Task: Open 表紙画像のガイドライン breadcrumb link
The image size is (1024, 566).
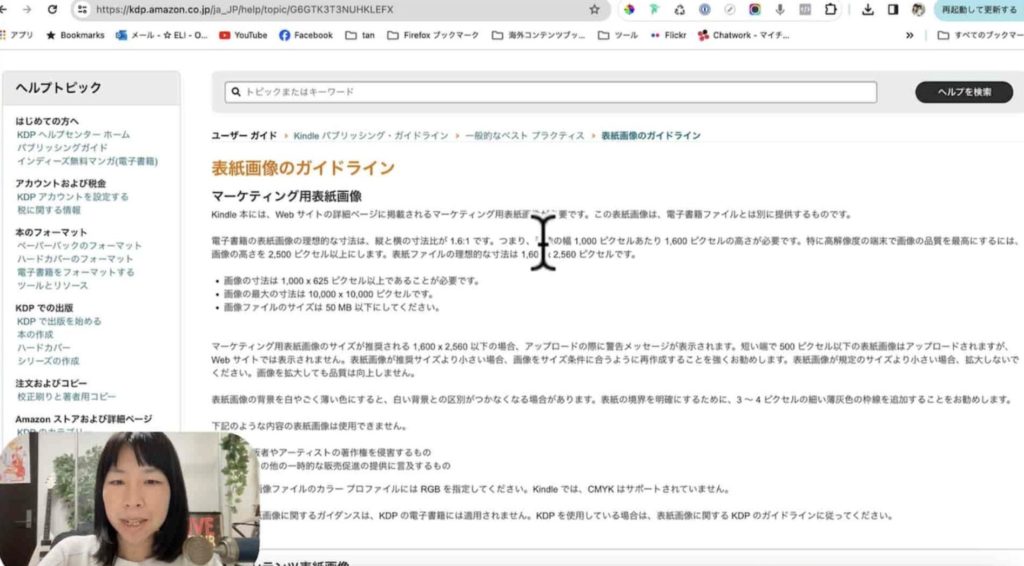Action: click(x=650, y=136)
